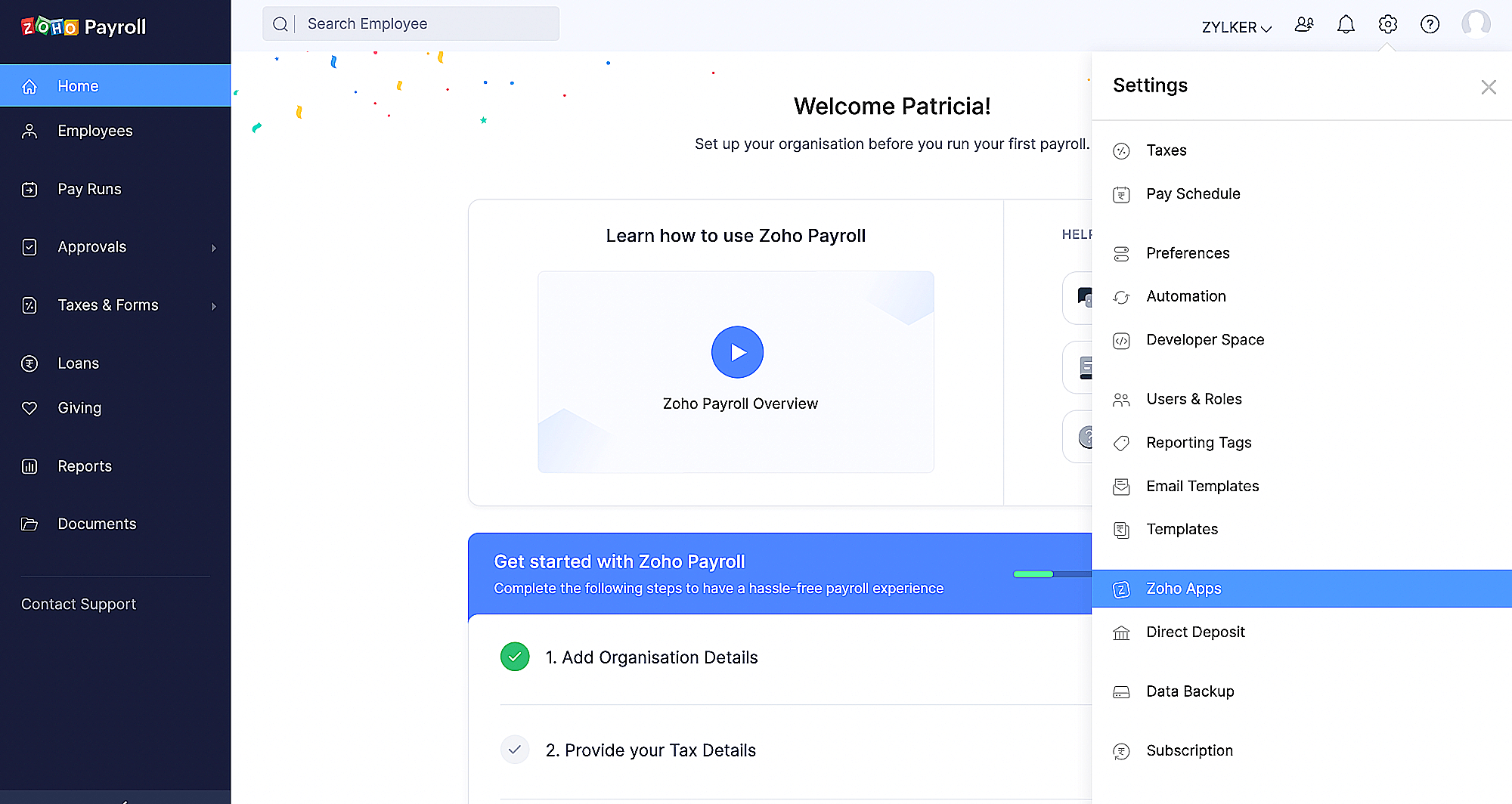The image size is (1512, 804).
Task: Click the help question mark icon
Action: pyautogui.click(x=1430, y=25)
